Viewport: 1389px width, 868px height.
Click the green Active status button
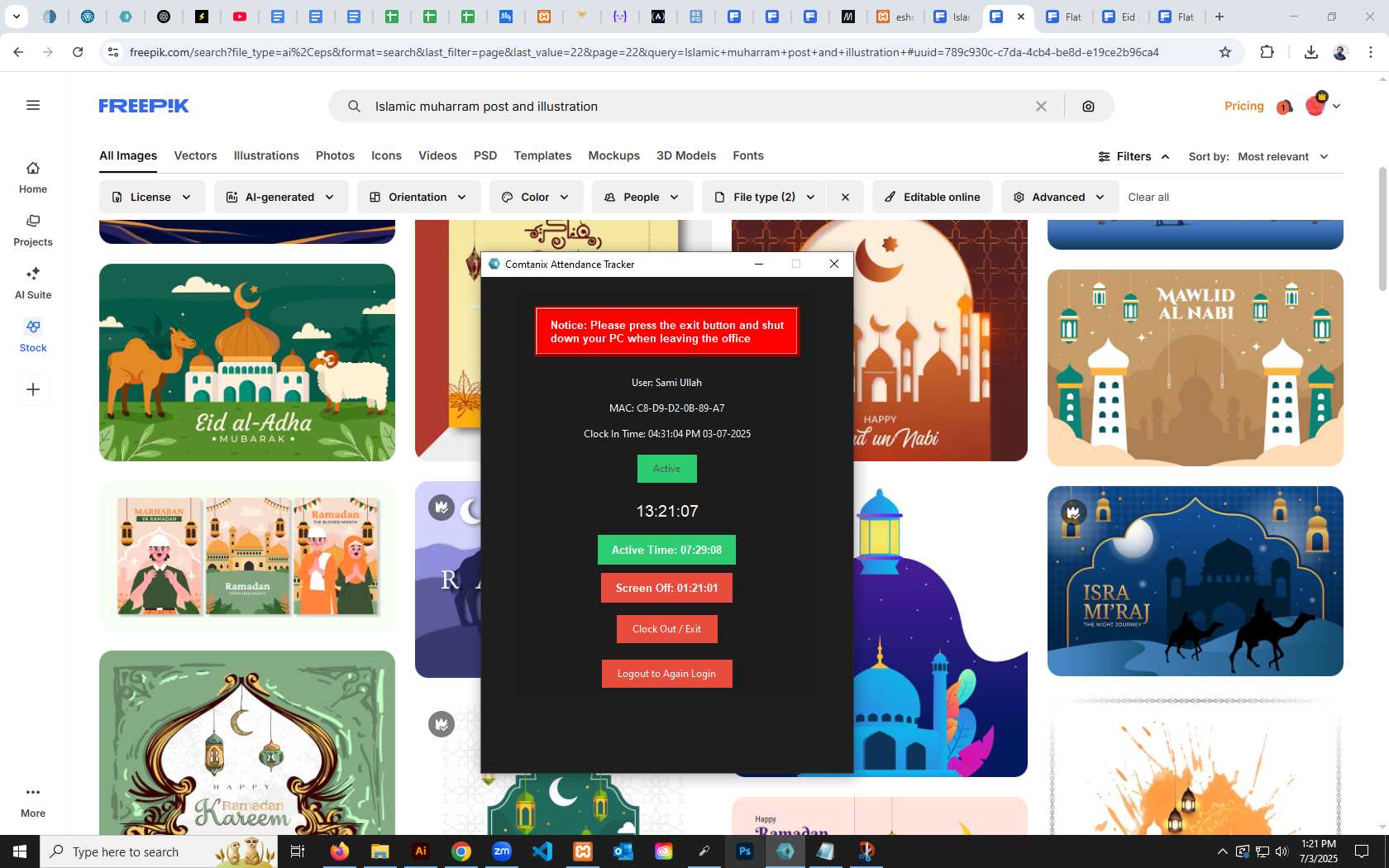666,469
